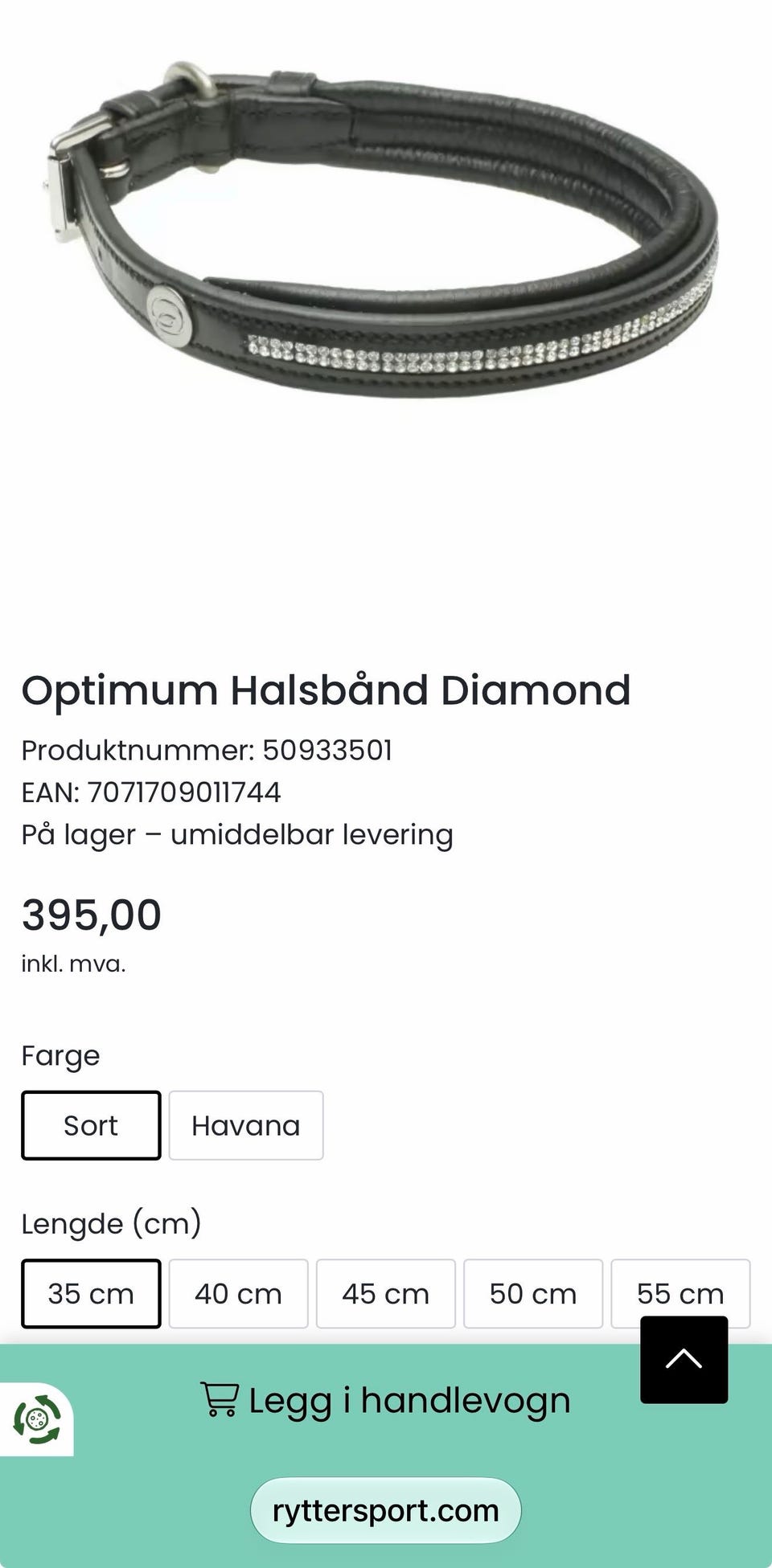Click the silver logo emblem on the collar
Screen dimensions: 772x1568
[170, 307]
